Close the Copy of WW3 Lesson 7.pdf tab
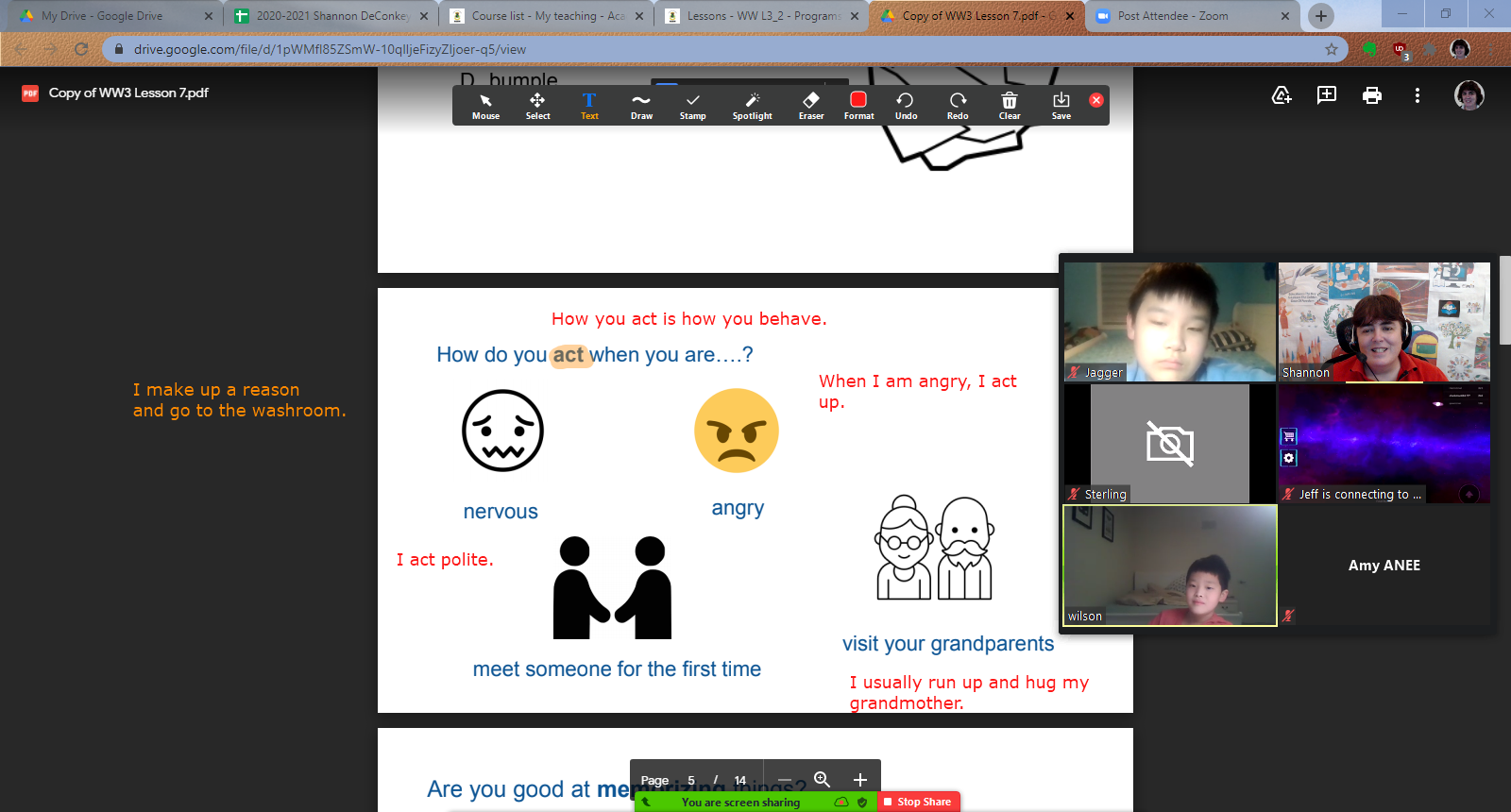This screenshot has width=1511, height=812. pyautogui.click(x=1070, y=16)
